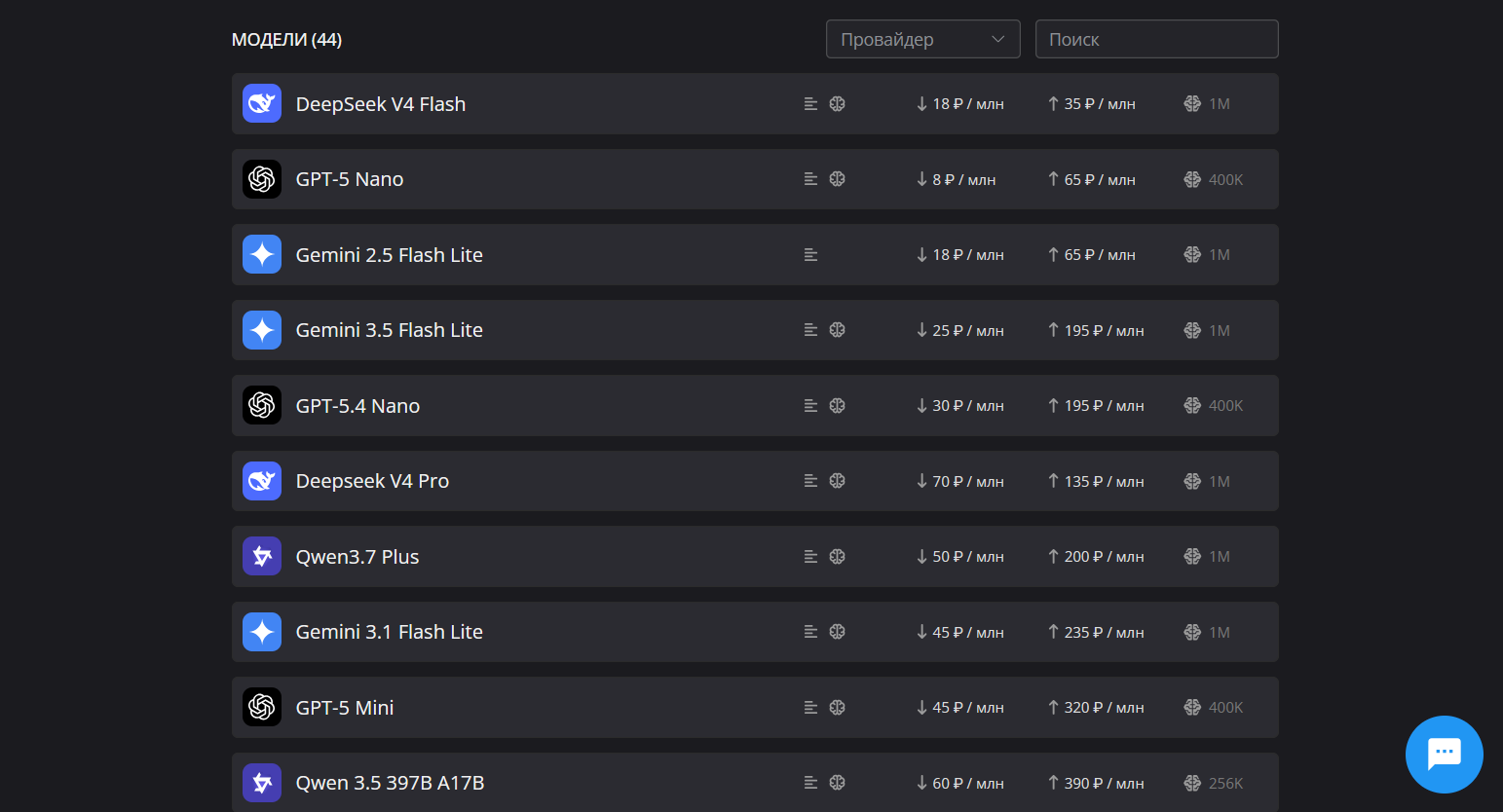This screenshot has height=812, width=1503.
Task: Click reasoning icon in GPT-5 Mini row
Action: point(837,708)
